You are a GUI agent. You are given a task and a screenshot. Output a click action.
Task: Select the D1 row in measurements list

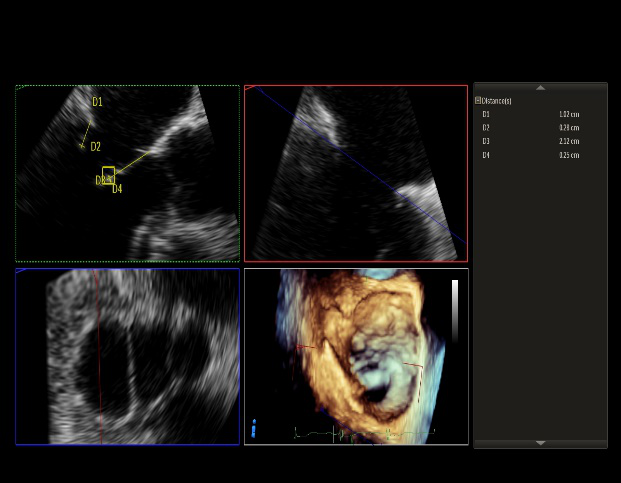click(x=487, y=114)
